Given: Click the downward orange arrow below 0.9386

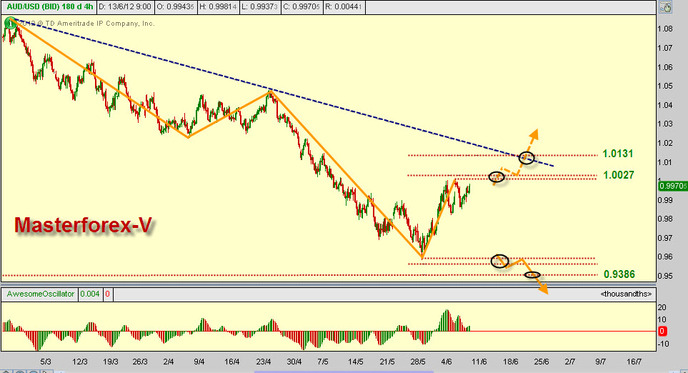Looking at the screenshot, I should pos(543,289).
